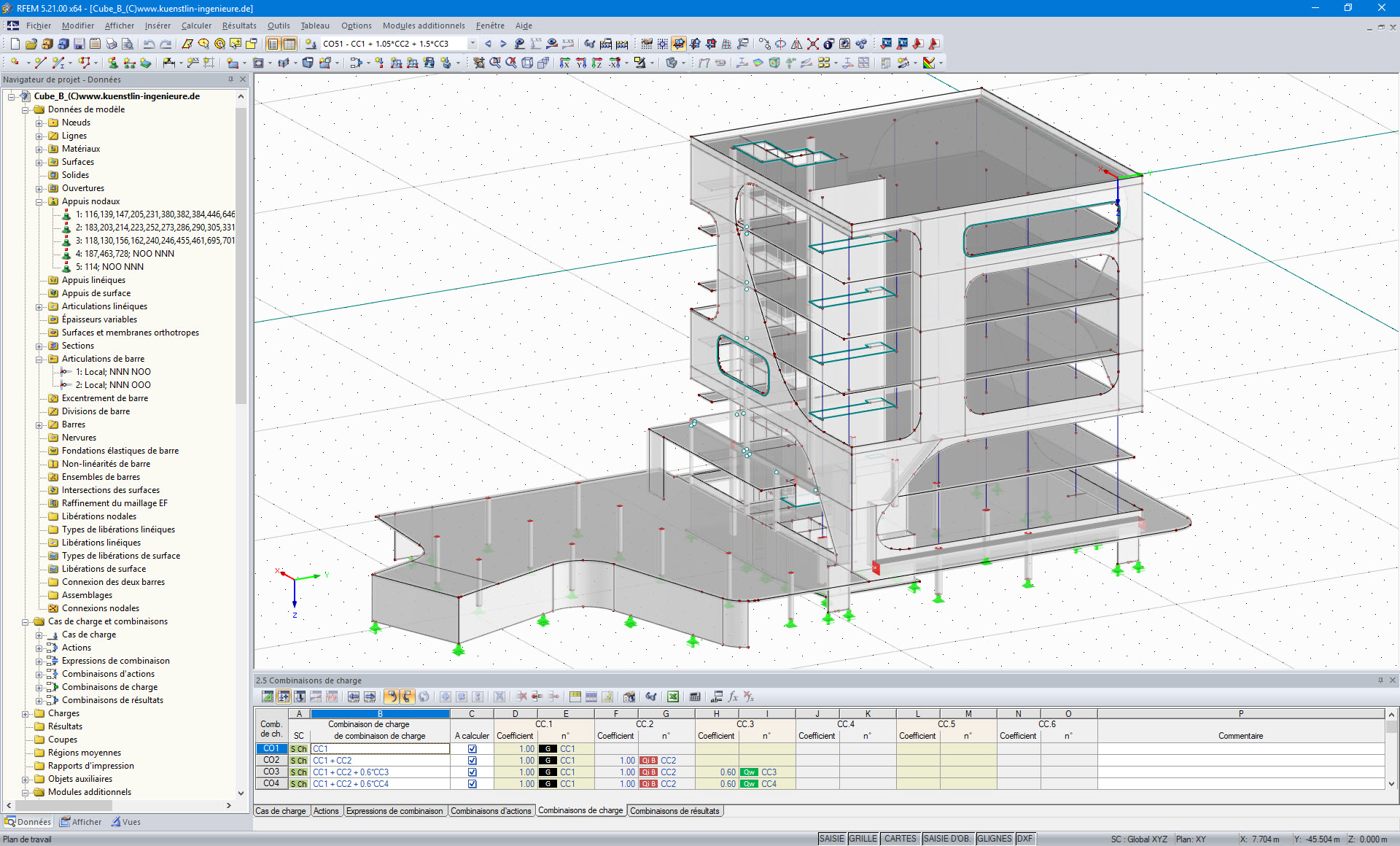Click the view in X direction icon

pos(565,63)
